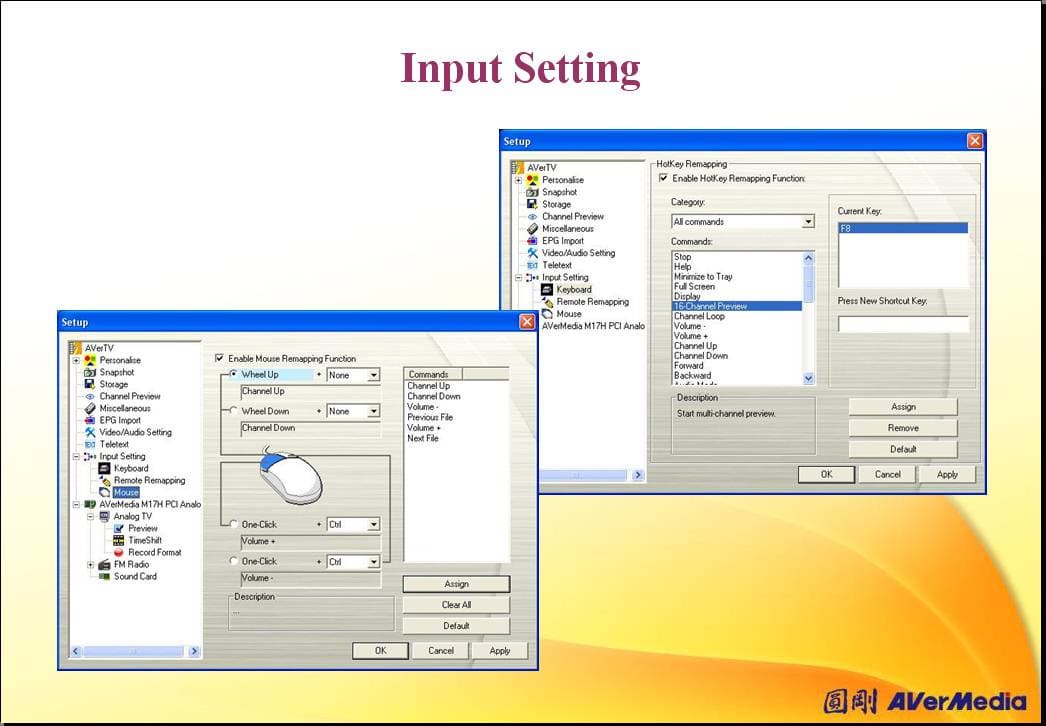The width and height of the screenshot is (1046, 726).
Task: Click TimeShift icon under Analog TV
Action: click(x=119, y=540)
